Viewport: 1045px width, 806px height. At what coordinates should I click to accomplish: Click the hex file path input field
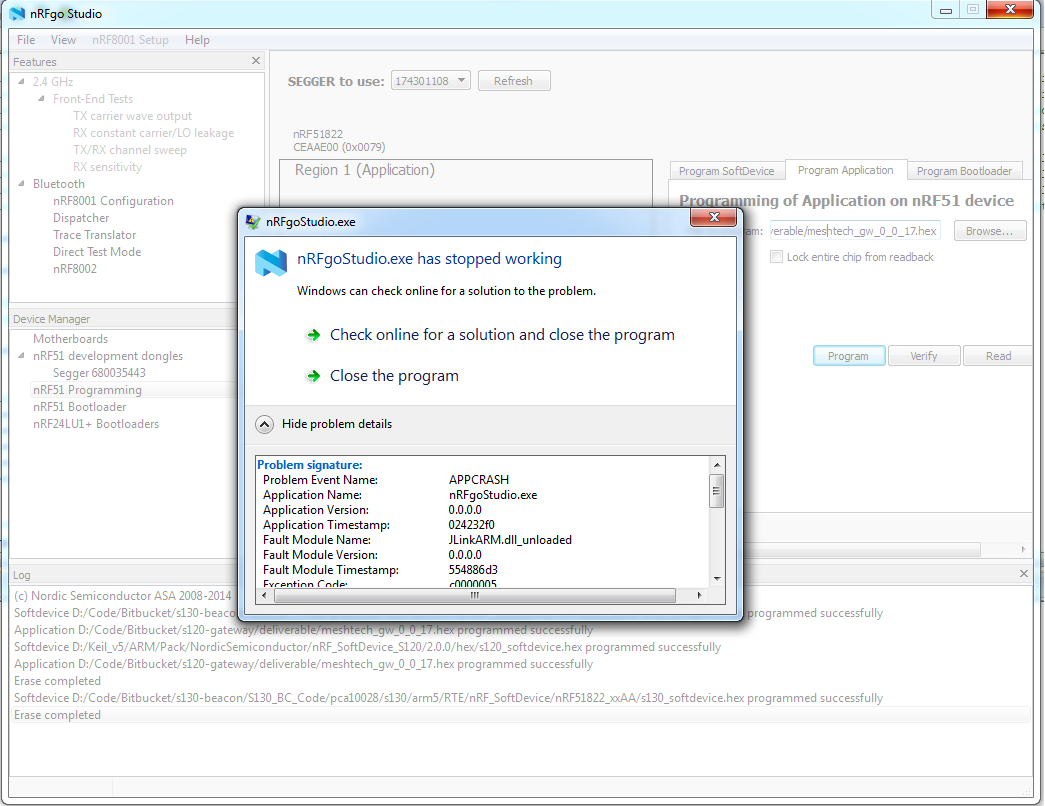point(855,231)
